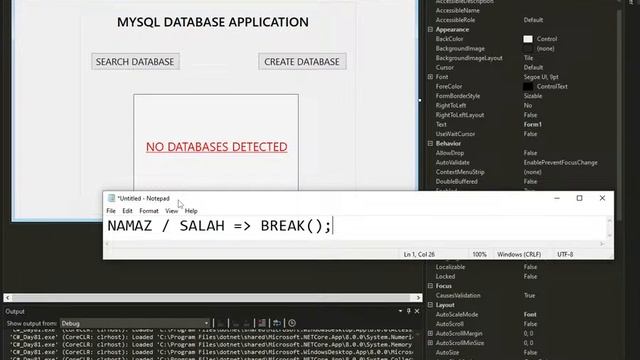Click in the Notepad text area
The height and width of the screenshot is (360, 640).
tap(355, 227)
